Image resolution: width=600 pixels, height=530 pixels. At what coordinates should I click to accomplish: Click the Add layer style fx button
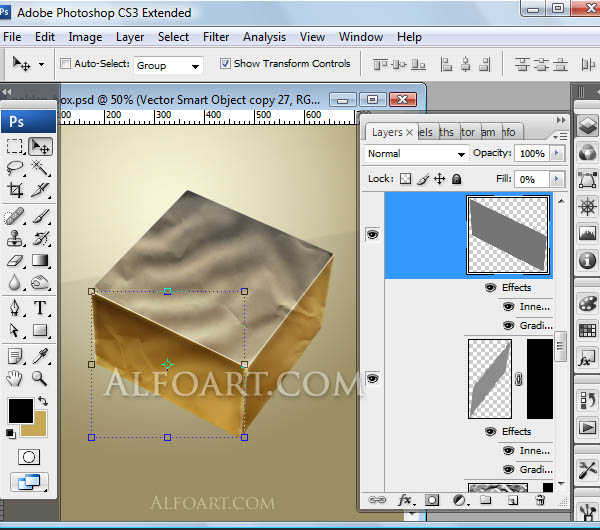pos(405,500)
